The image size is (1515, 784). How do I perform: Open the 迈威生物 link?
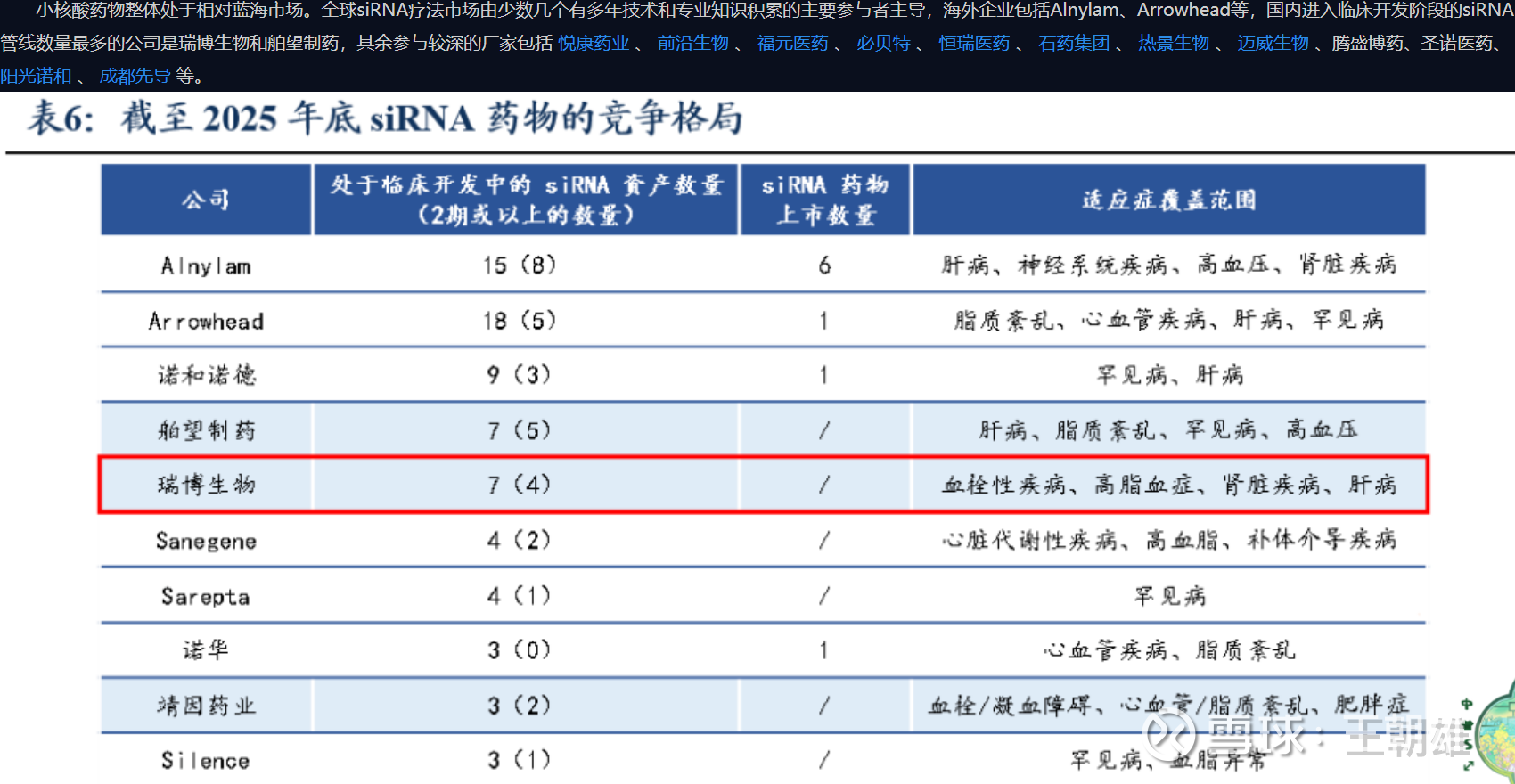[x=1273, y=43]
